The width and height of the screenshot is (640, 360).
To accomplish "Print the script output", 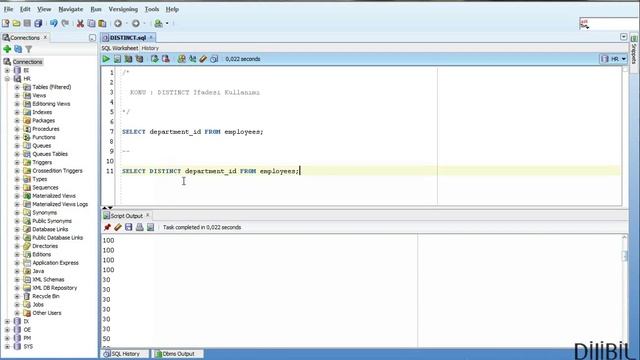I will point(140,227).
